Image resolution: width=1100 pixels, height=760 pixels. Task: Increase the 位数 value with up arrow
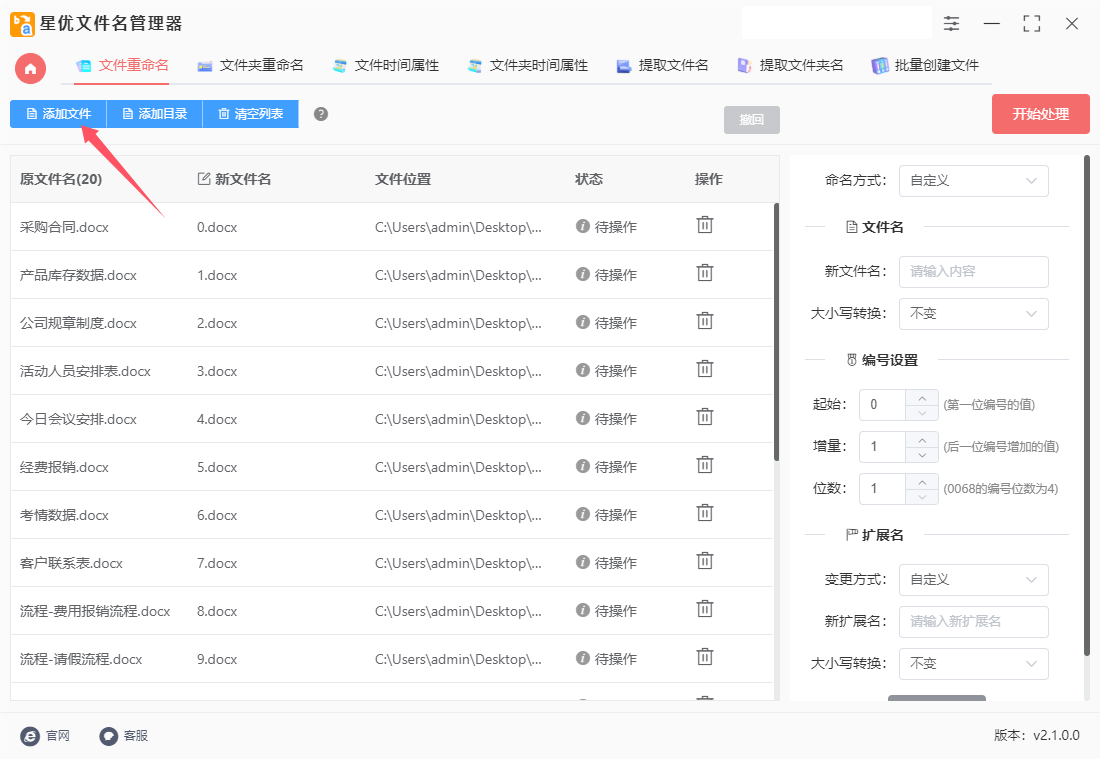[922, 481]
